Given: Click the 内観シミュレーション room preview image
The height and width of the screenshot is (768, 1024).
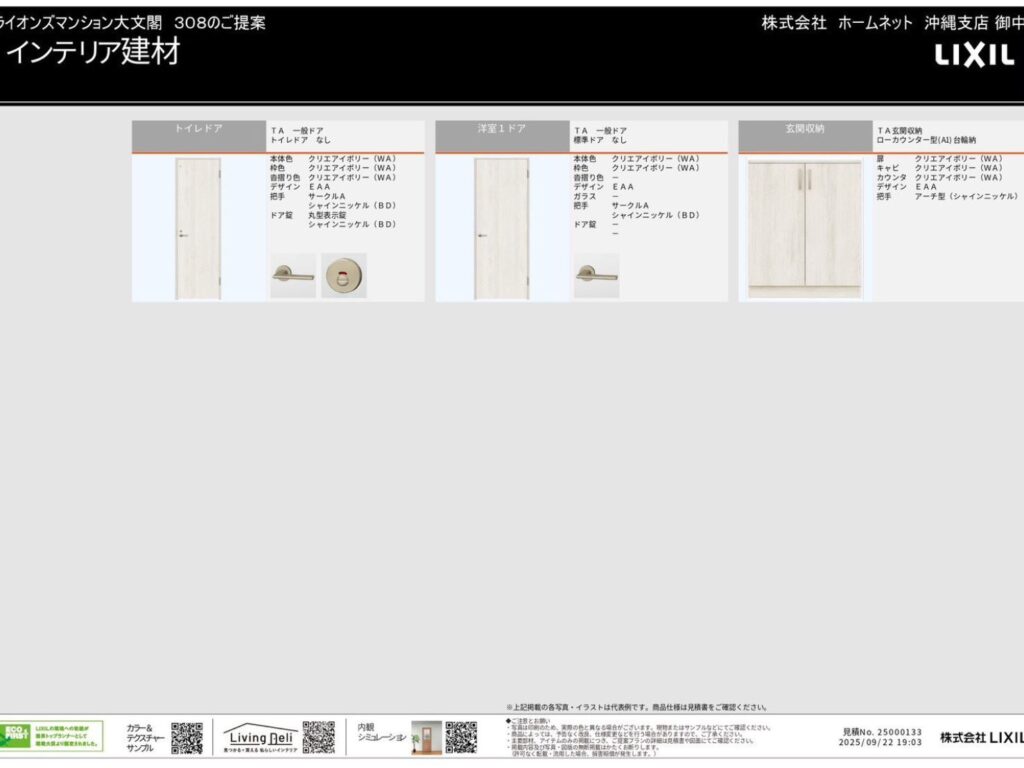Looking at the screenshot, I should [x=426, y=737].
